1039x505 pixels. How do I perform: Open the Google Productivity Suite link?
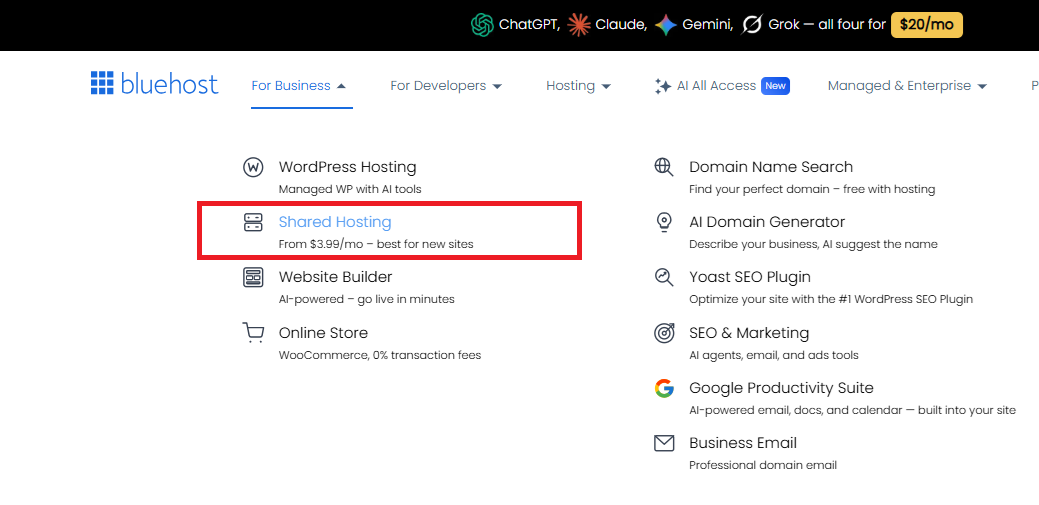click(781, 388)
